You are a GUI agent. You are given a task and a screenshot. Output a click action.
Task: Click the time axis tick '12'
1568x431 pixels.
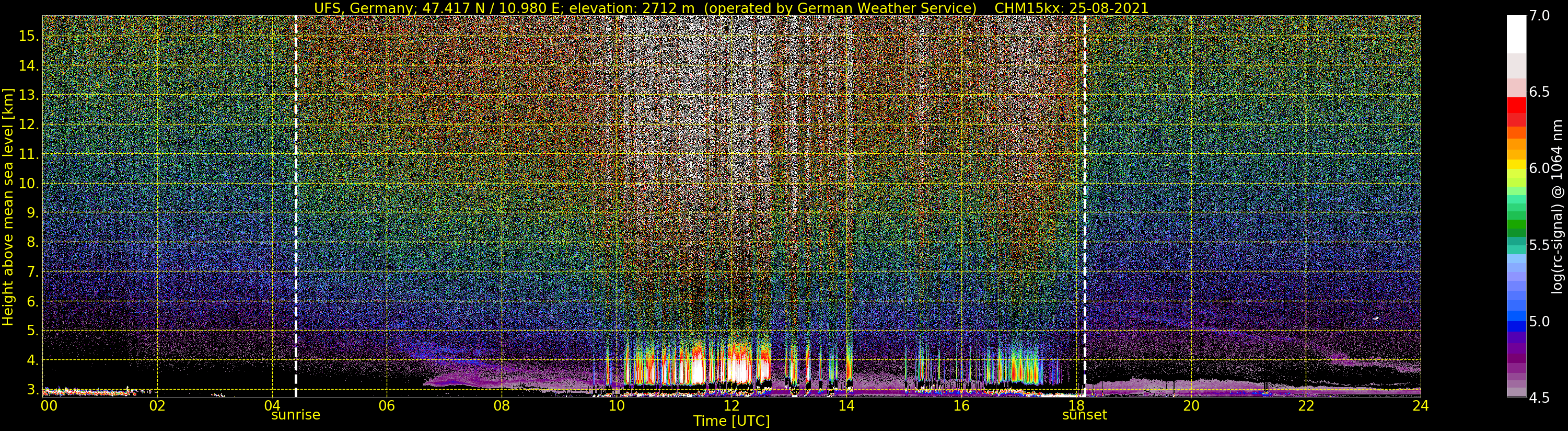coord(731,405)
